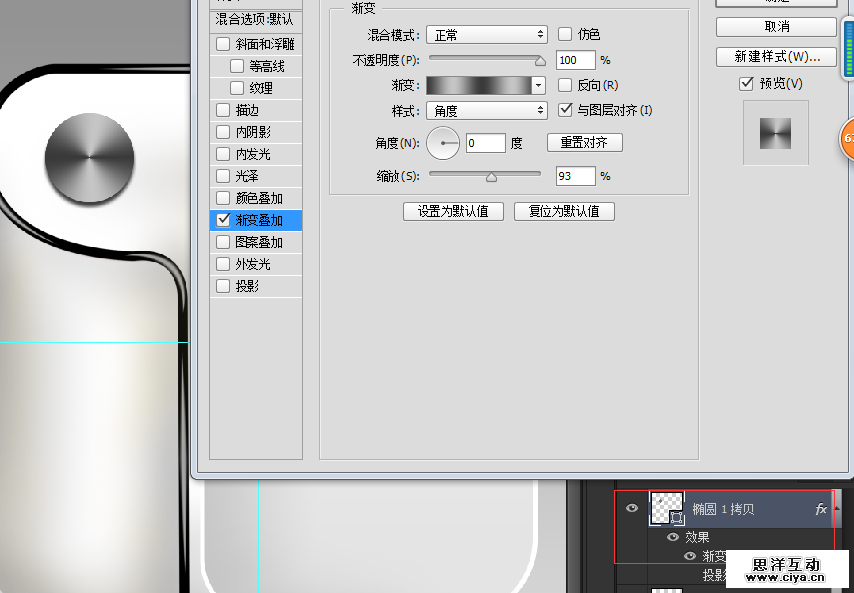Screen dimensions: 854x593
Task: Expand the gradient picker dropdown arrow
Action: (x=539, y=86)
